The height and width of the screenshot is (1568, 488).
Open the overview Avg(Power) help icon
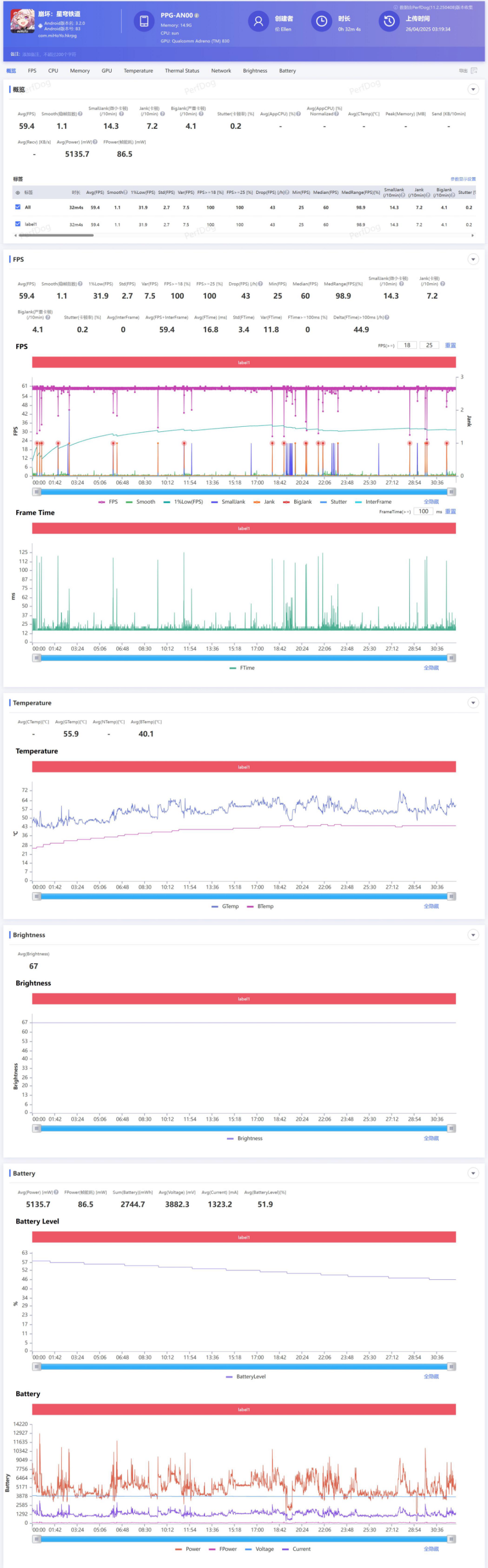(x=95, y=142)
